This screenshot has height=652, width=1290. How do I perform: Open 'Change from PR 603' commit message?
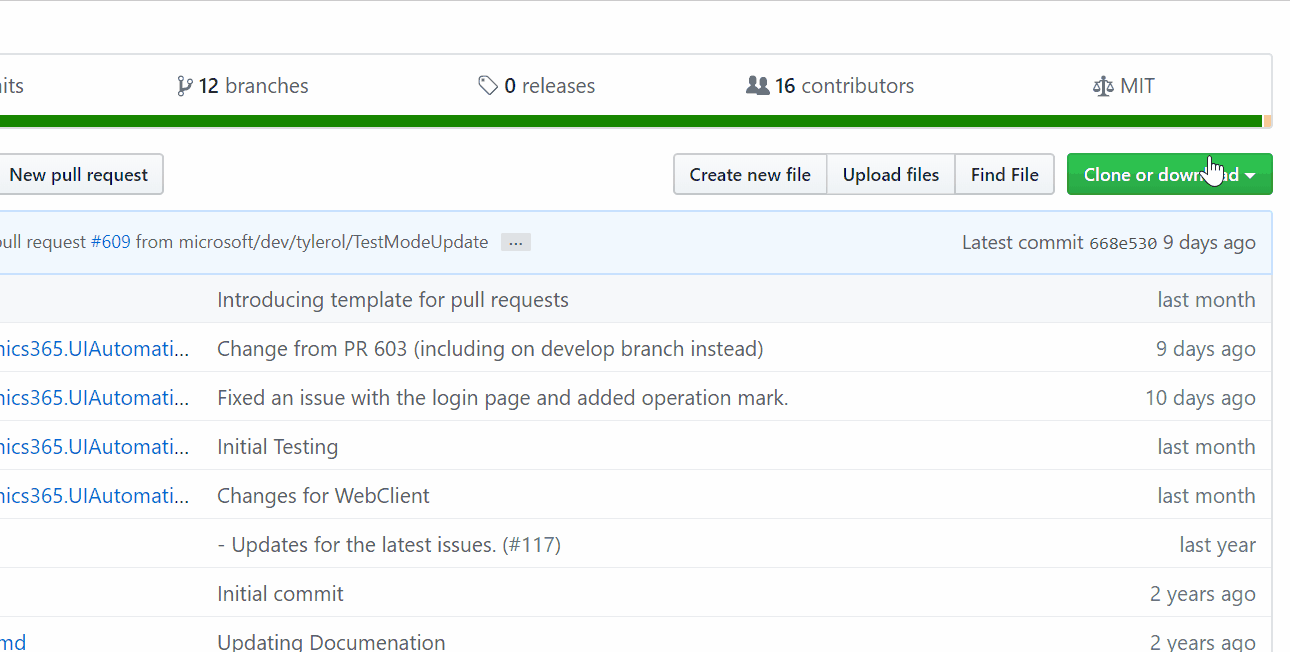click(490, 349)
